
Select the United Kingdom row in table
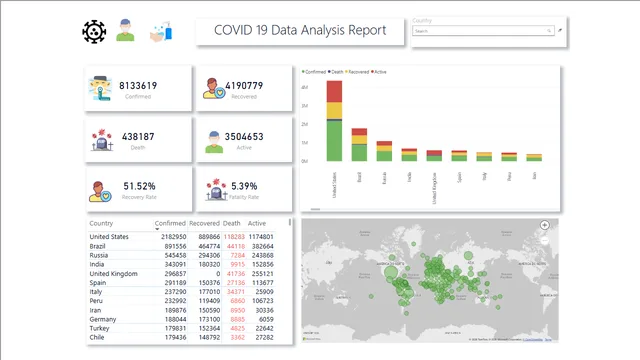coord(182,273)
